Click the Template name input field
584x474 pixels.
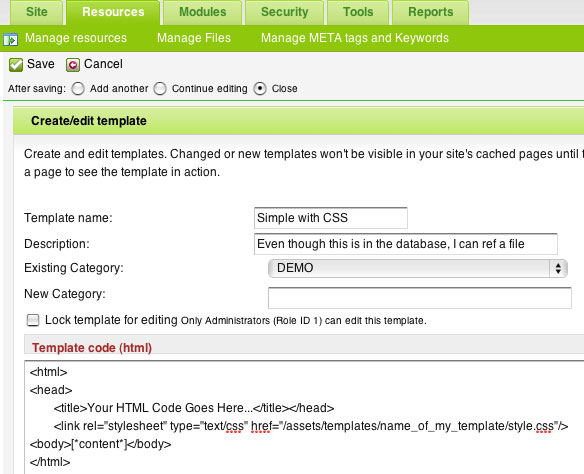pos(331,218)
